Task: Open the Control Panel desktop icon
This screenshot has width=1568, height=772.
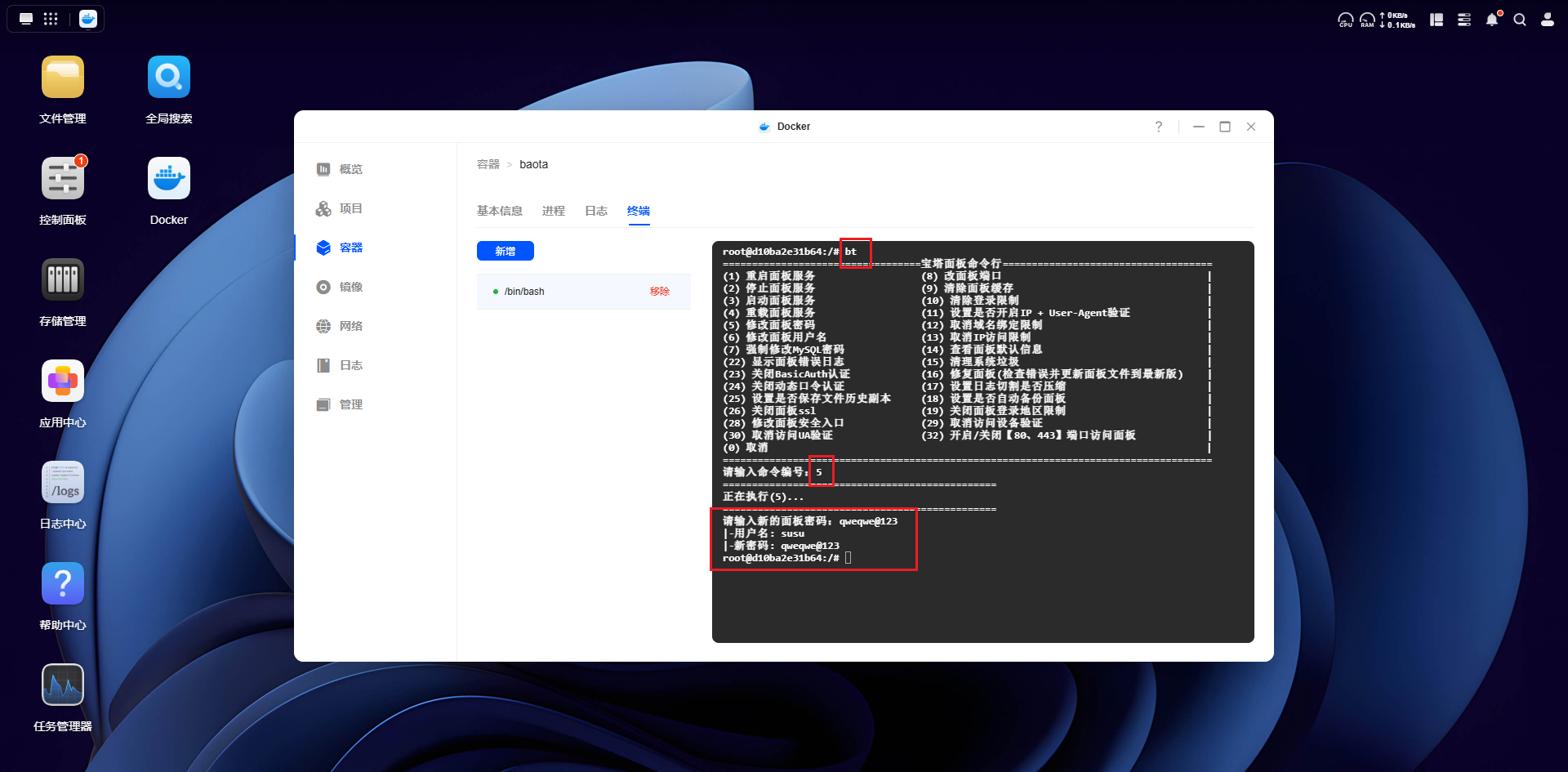Action: [63, 179]
